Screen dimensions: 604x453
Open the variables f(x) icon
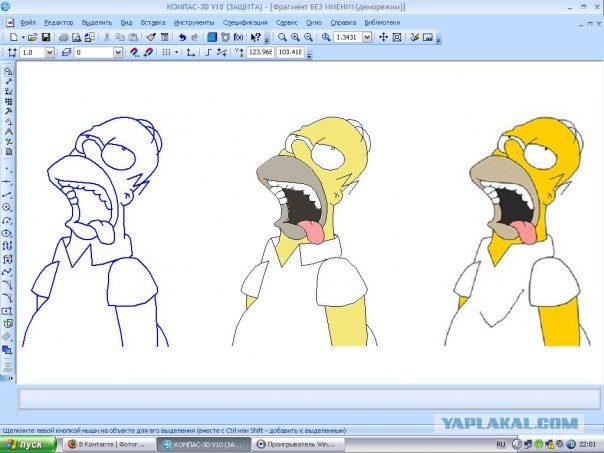tap(238, 37)
